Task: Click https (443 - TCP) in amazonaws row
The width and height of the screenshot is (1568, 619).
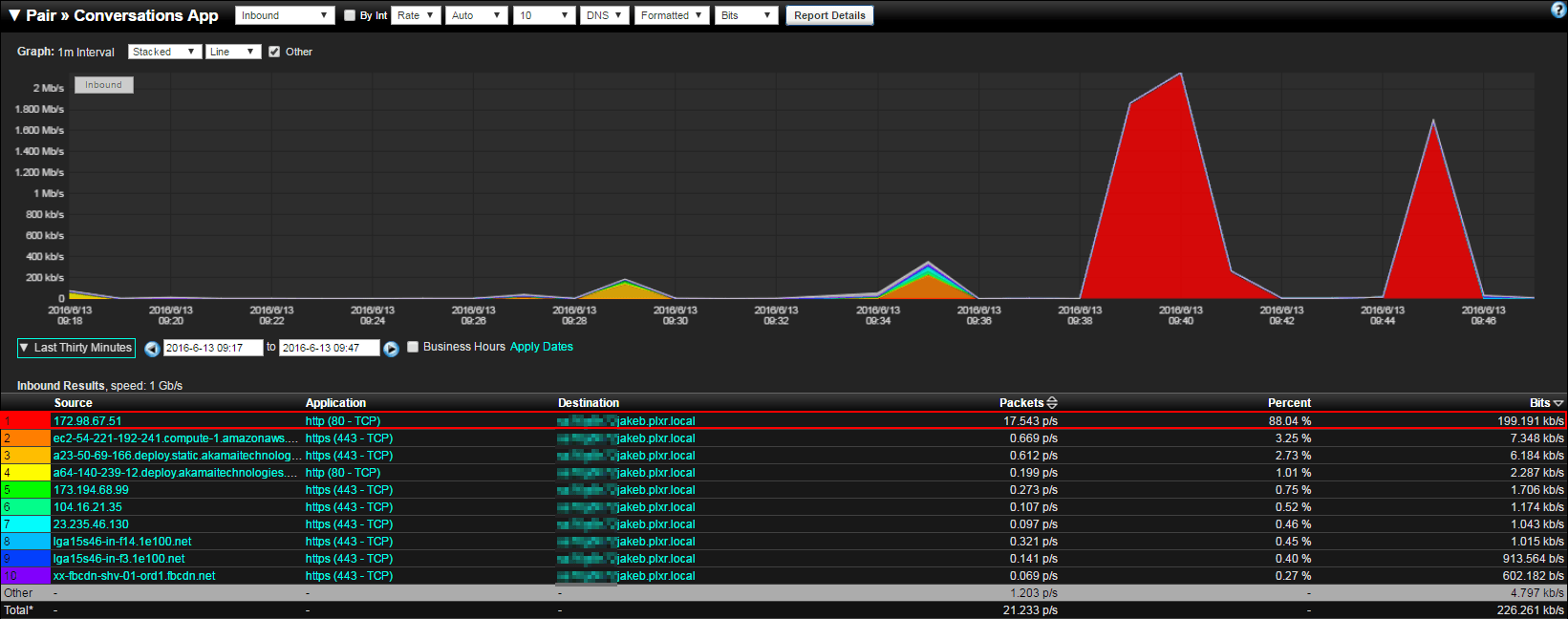Action: (x=349, y=438)
